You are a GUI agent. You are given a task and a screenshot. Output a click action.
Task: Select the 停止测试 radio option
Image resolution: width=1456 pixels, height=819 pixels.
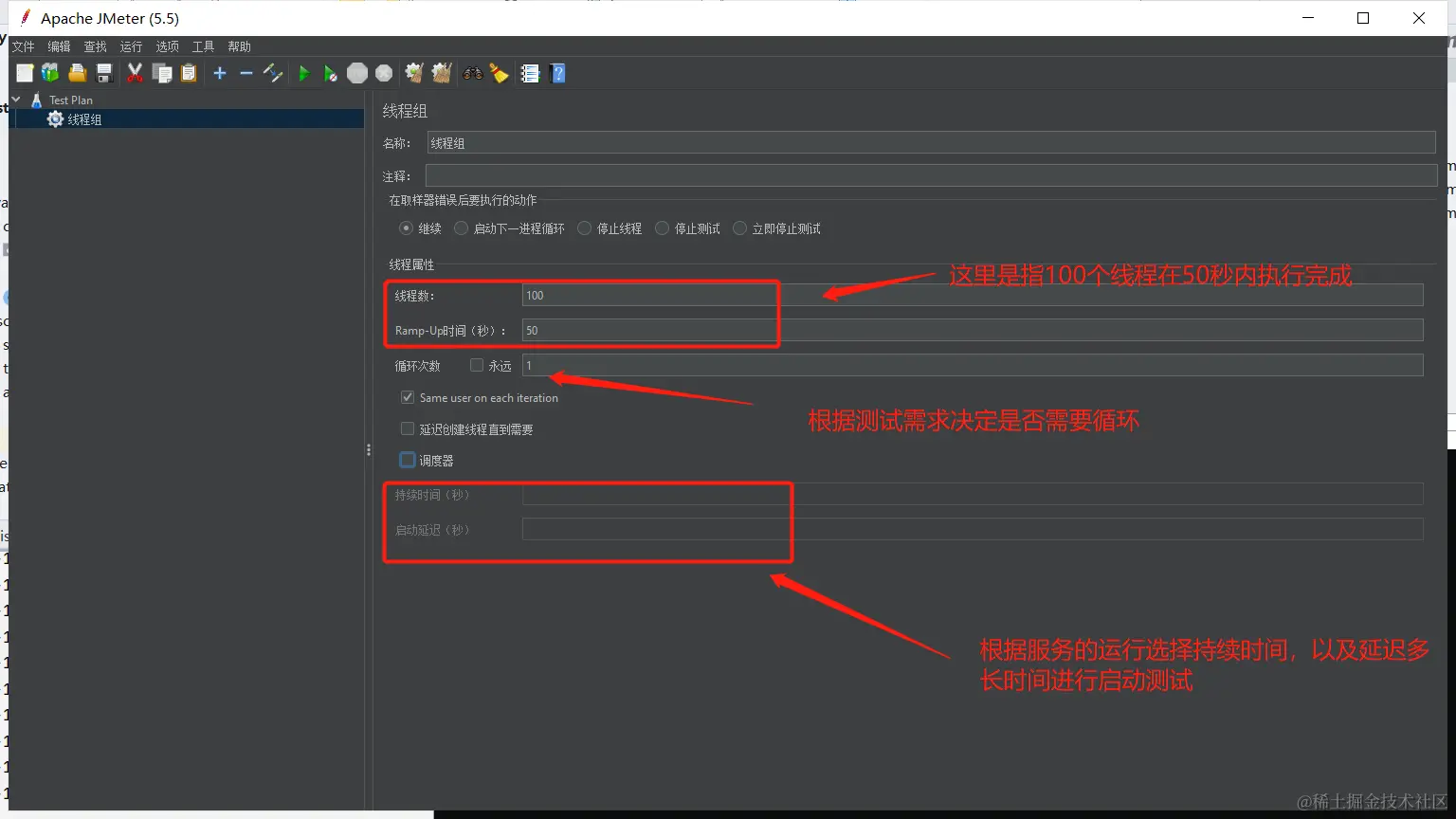(x=662, y=228)
